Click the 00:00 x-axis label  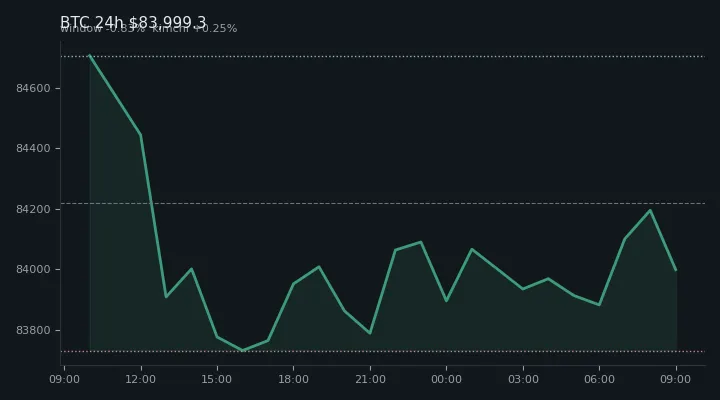[x=446, y=379]
